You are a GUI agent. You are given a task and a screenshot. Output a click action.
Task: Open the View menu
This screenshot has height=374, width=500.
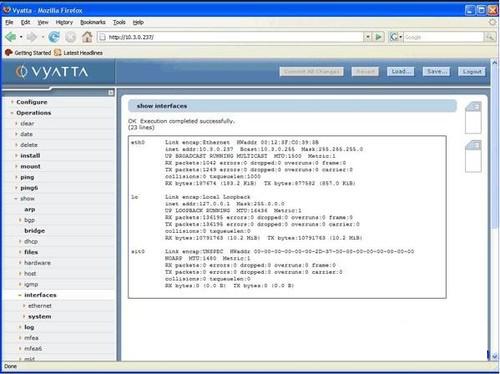point(43,22)
